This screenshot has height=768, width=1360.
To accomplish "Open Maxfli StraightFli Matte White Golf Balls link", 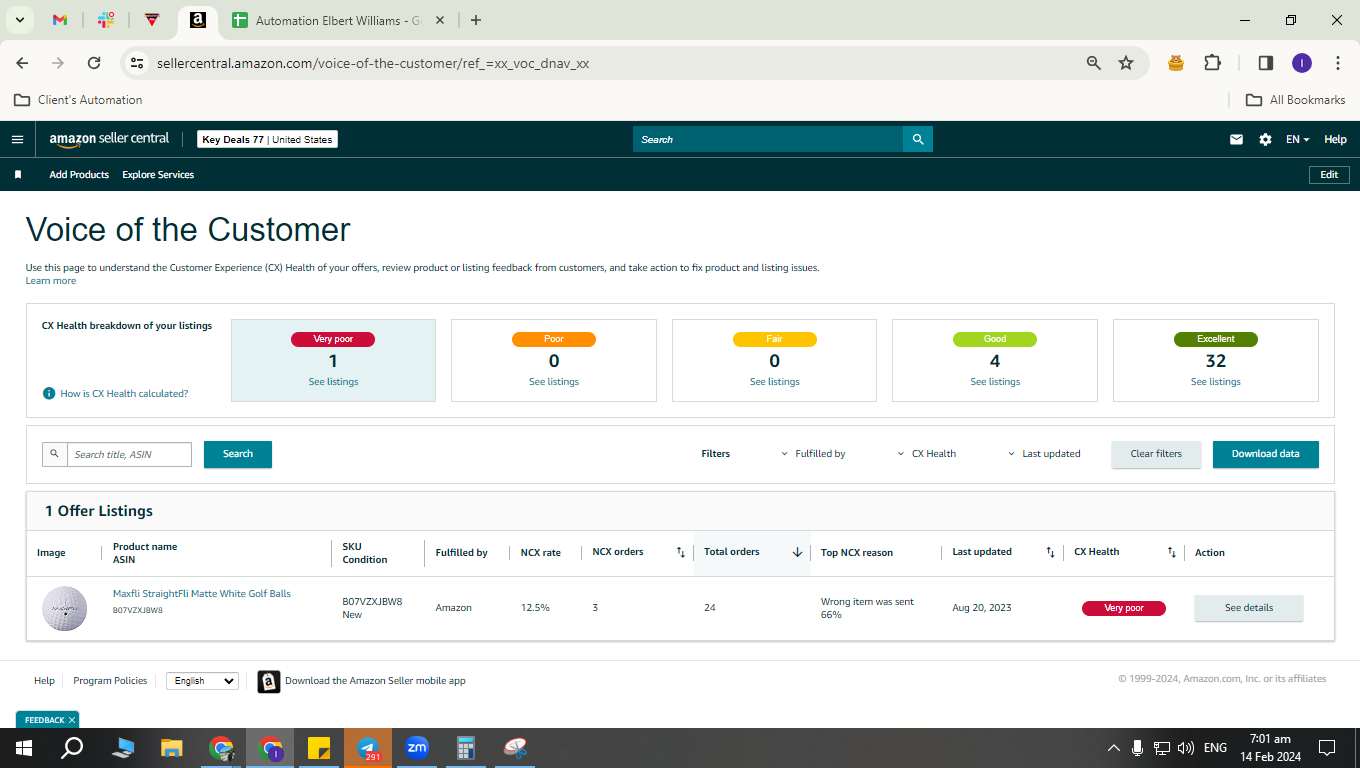I will 202,594.
